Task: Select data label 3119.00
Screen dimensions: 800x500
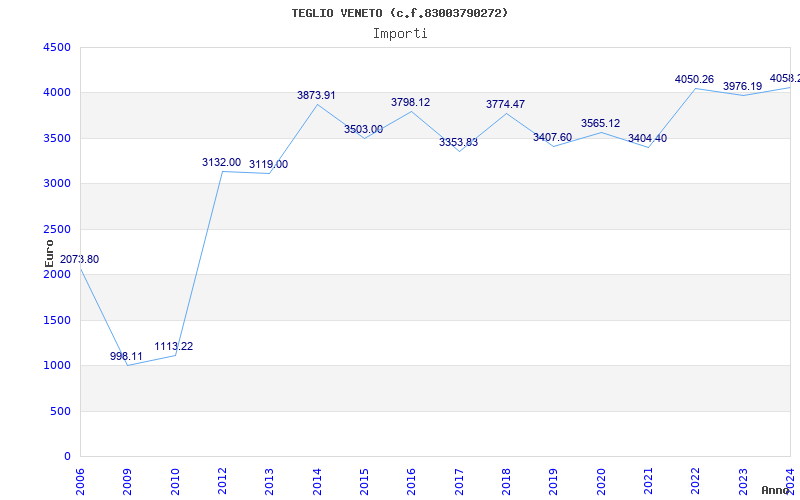Action: pyautogui.click(x=268, y=164)
